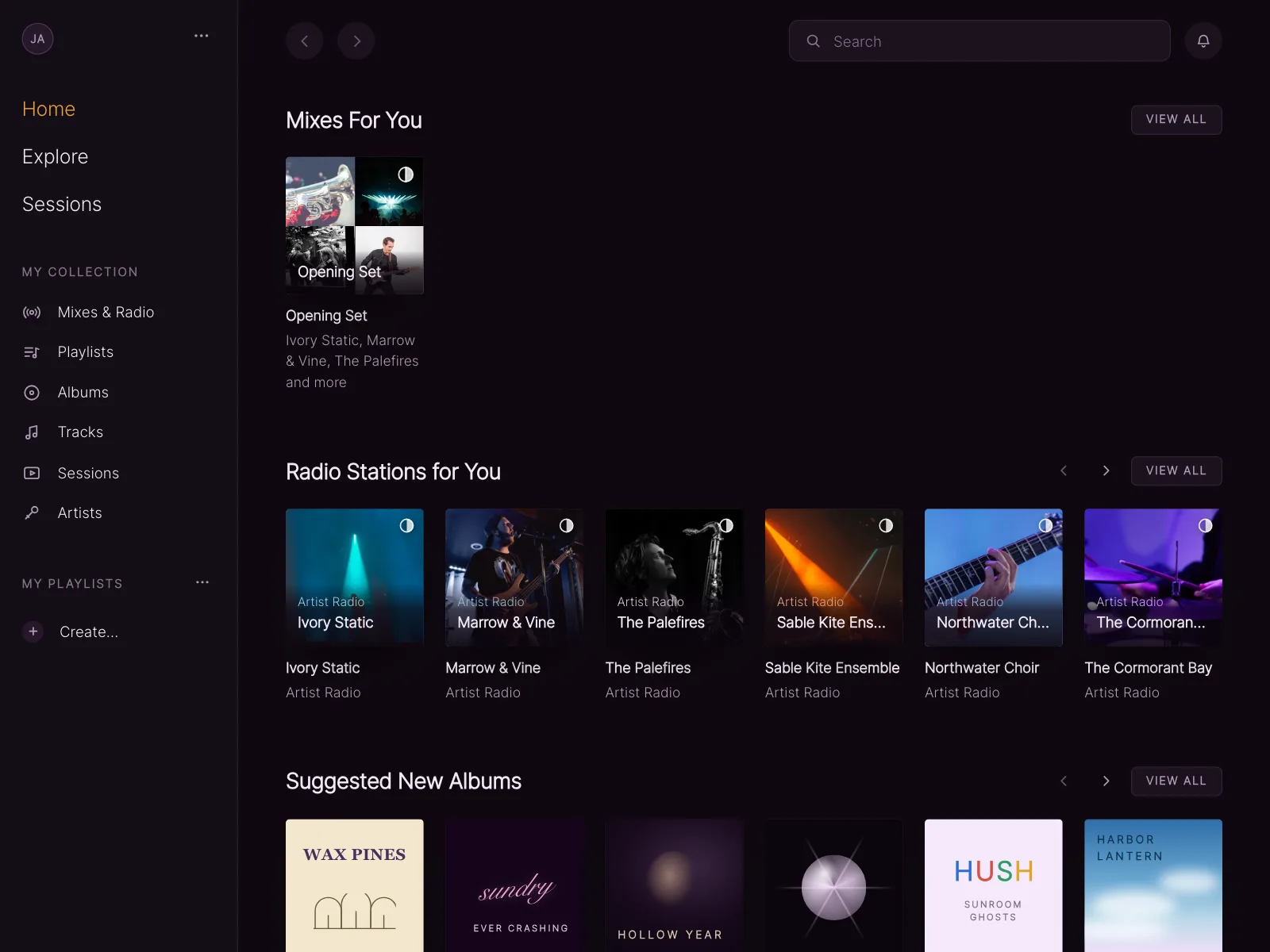Click Create... under My Playlists

(89, 631)
